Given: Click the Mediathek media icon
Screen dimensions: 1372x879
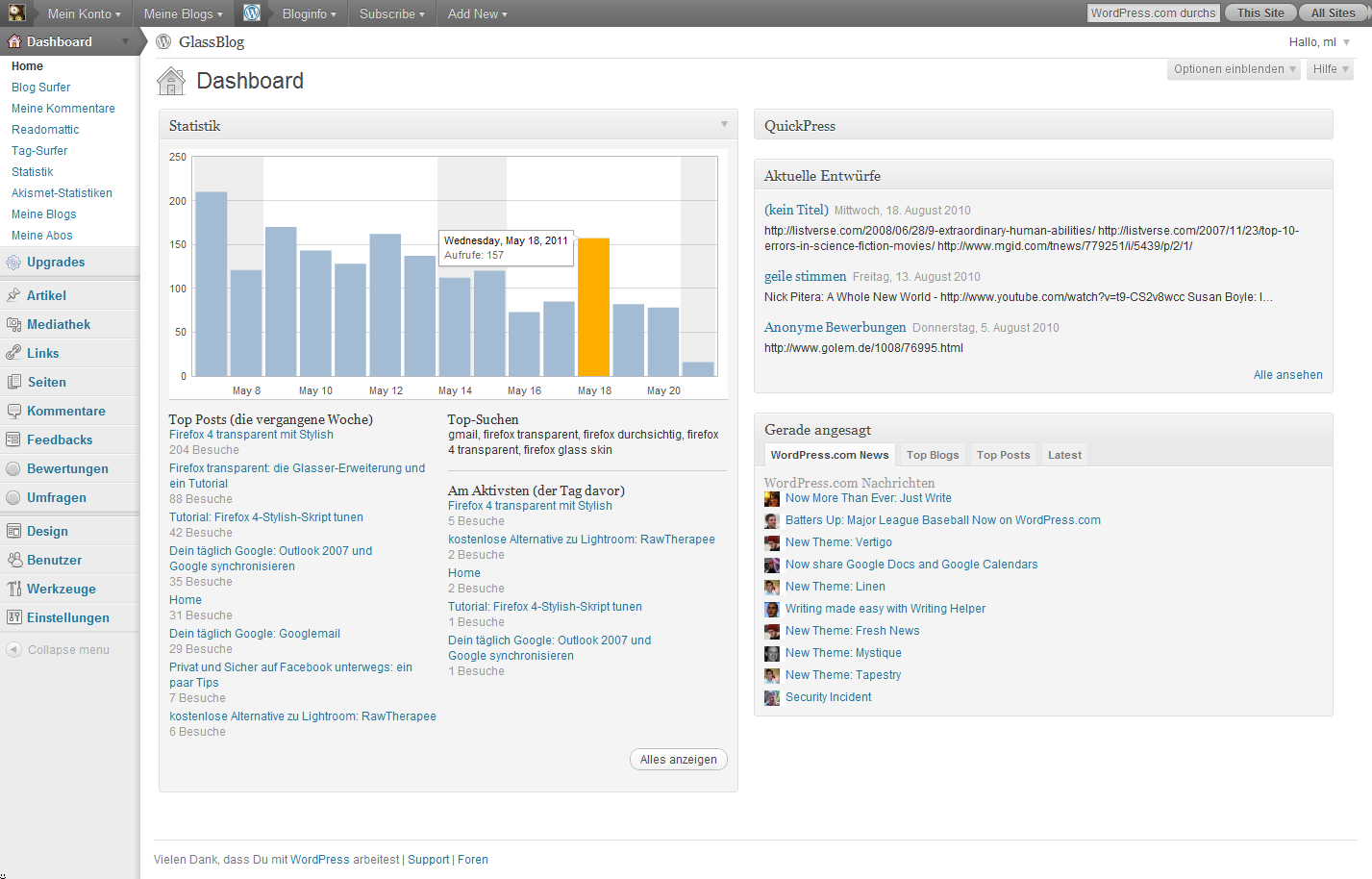Looking at the screenshot, I should [x=13, y=325].
